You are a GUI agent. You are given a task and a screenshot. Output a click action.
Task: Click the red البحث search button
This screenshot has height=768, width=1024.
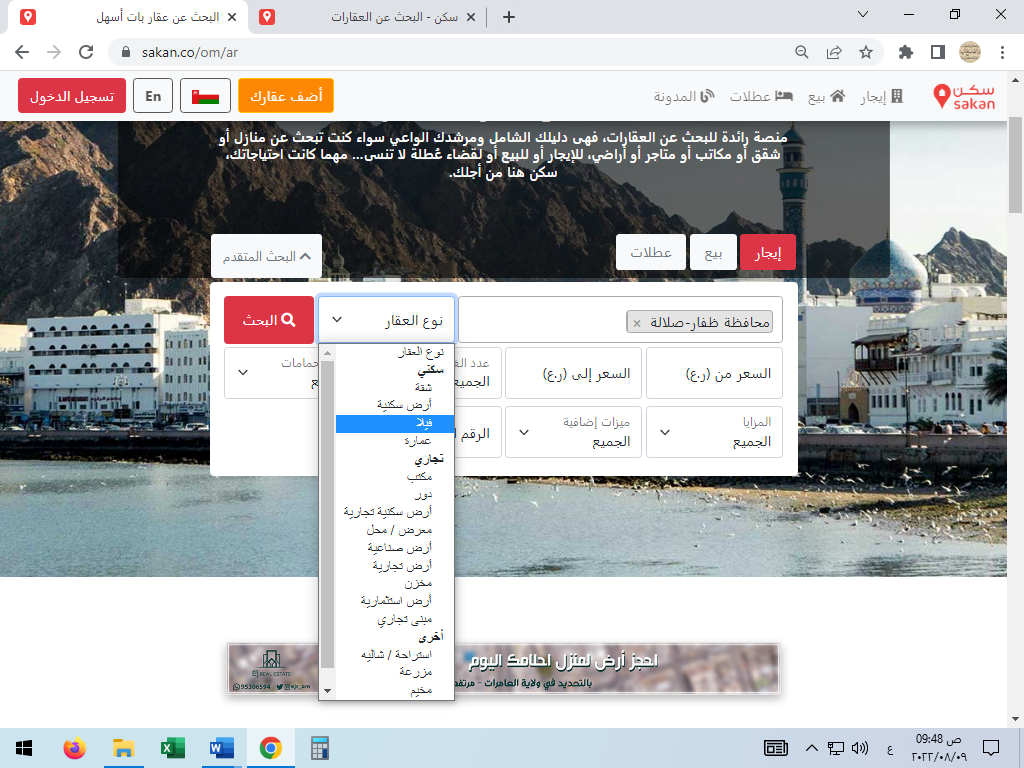click(269, 320)
